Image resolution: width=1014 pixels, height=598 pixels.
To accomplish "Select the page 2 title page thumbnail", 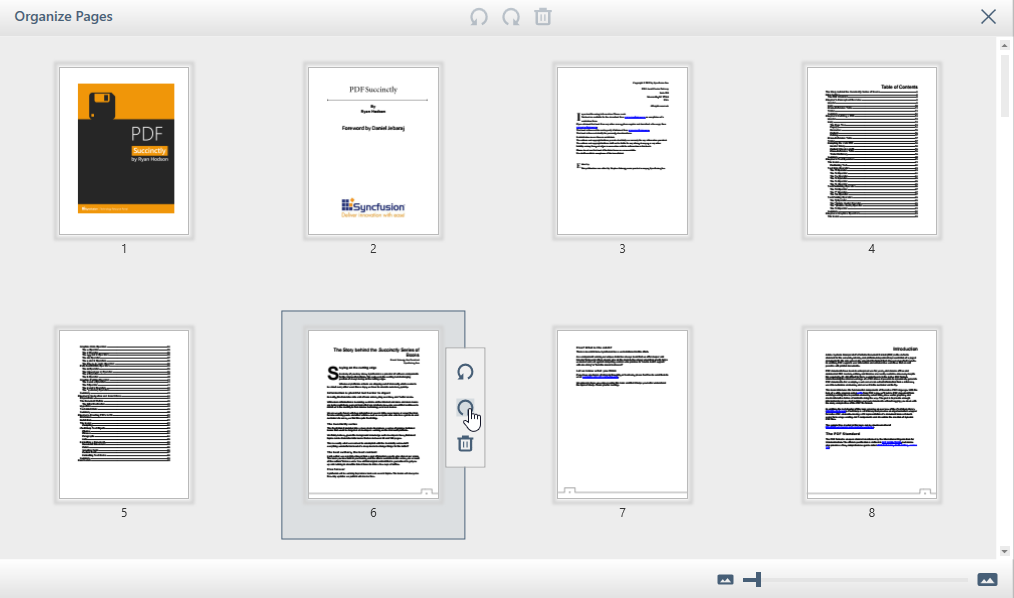I will click(x=373, y=151).
